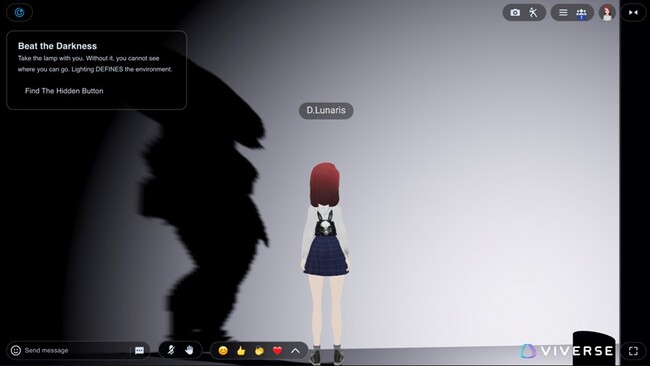The image size is (650, 367).
Task: Send the smiley face reaction
Action: (223, 350)
